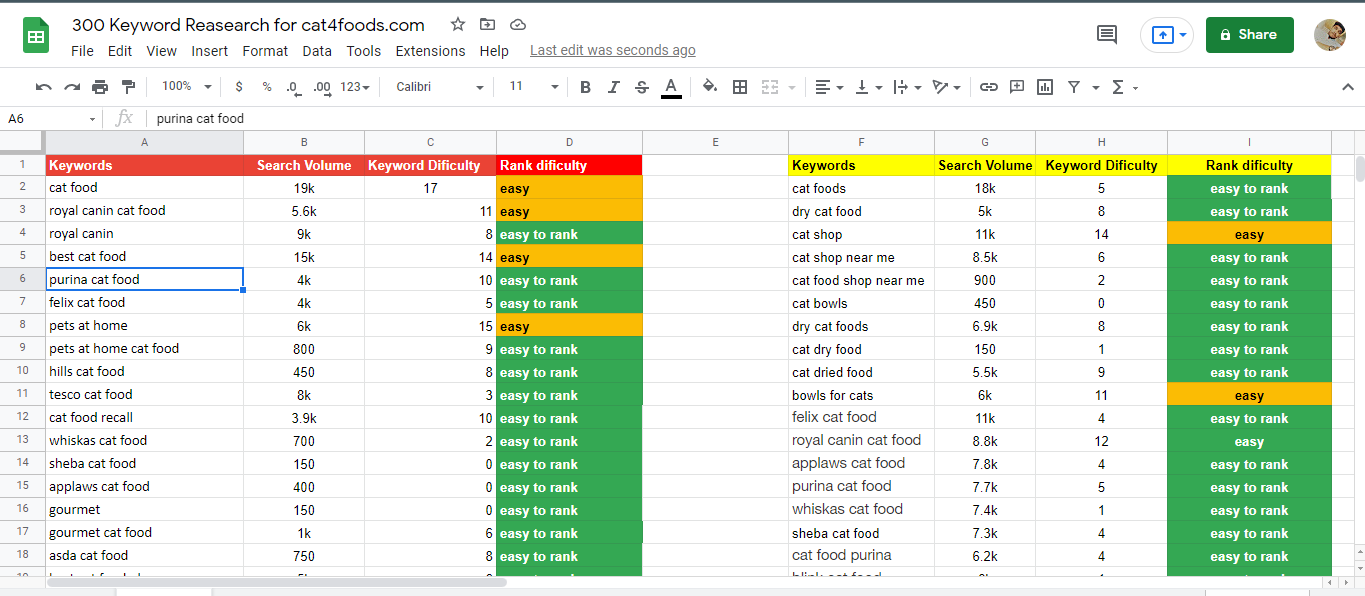The image size is (1365, 596).
Task: Click the Redo arrow in the toolbar
Action: point(72,87)
